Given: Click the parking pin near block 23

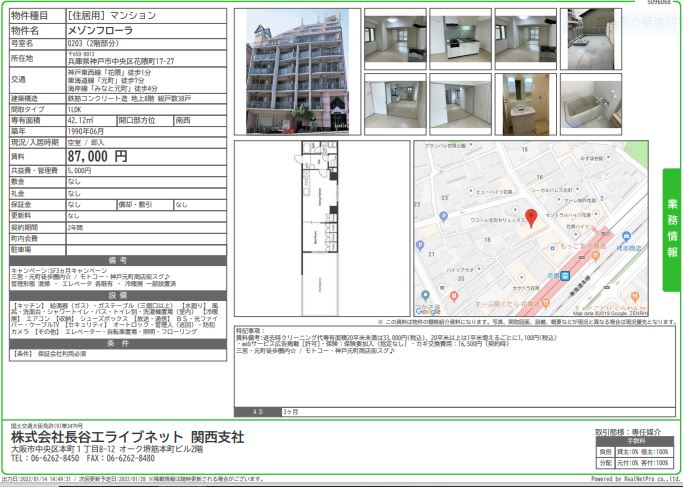Looking at the screenshot, I should pos(443,216).
